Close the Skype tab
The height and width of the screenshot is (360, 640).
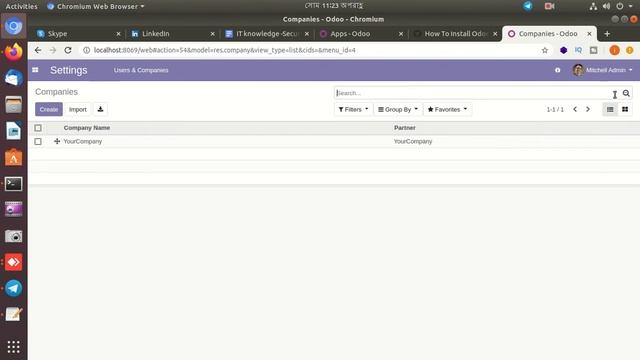pos(118,34)
